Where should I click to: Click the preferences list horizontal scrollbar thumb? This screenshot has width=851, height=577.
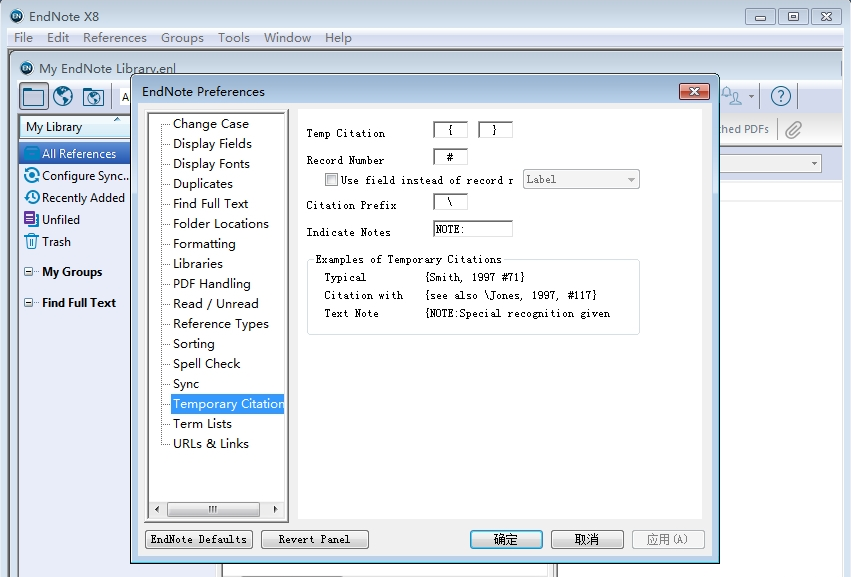point(213,509)
